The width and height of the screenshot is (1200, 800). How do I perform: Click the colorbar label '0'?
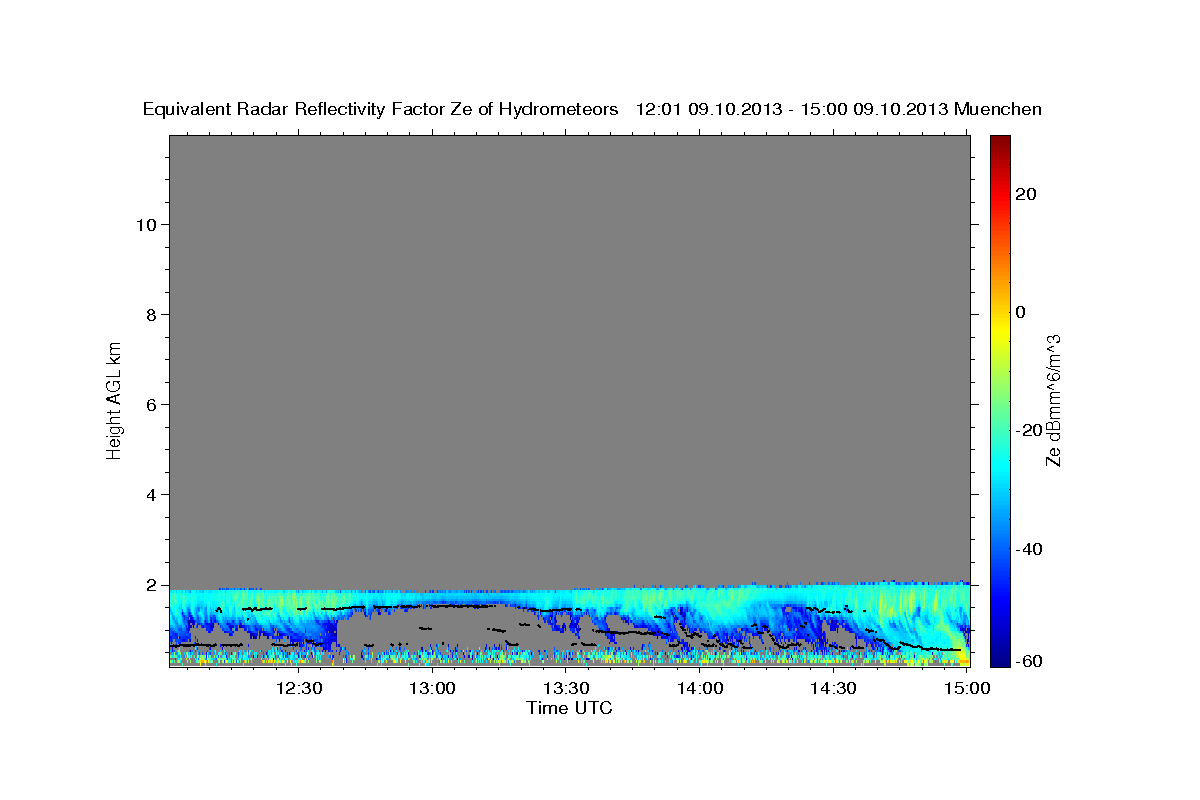tap(1021, 312)
